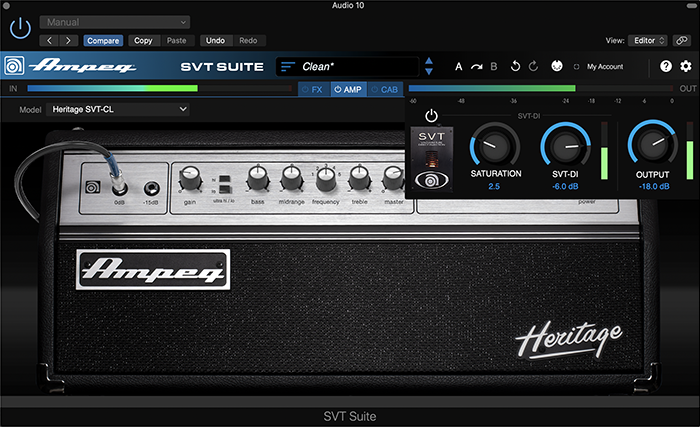Click the Plugin Alliance round icon
The image size is (700, 427).
[x=557, y=66]
